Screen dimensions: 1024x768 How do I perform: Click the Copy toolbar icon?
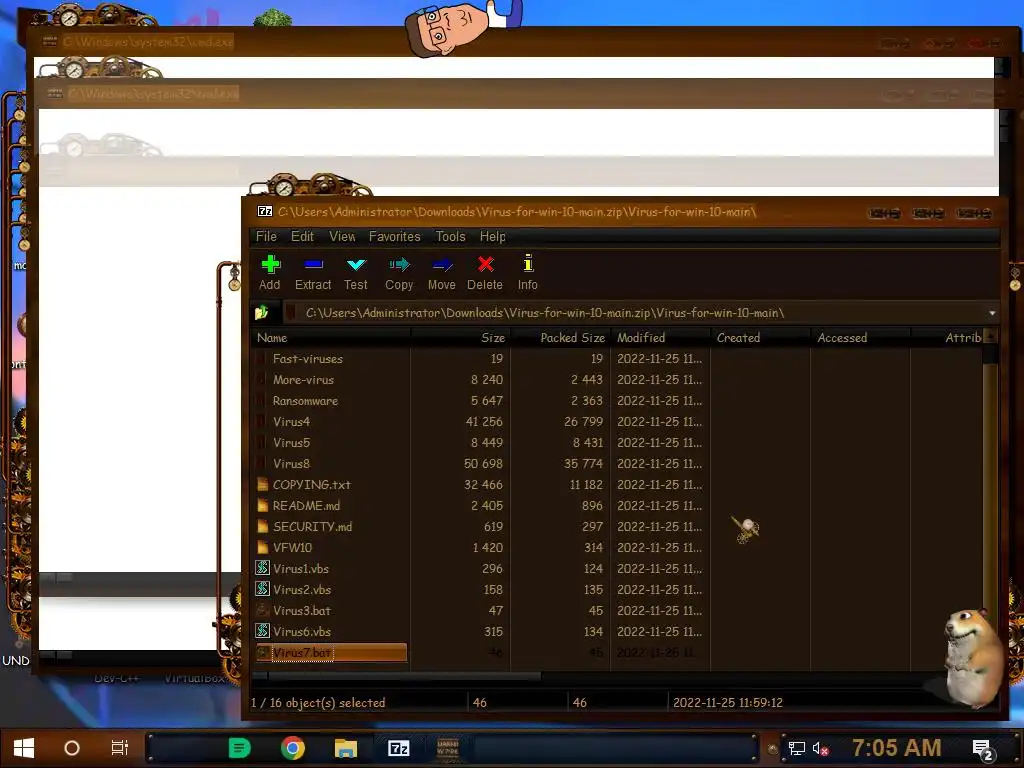(x=399, y=264)
